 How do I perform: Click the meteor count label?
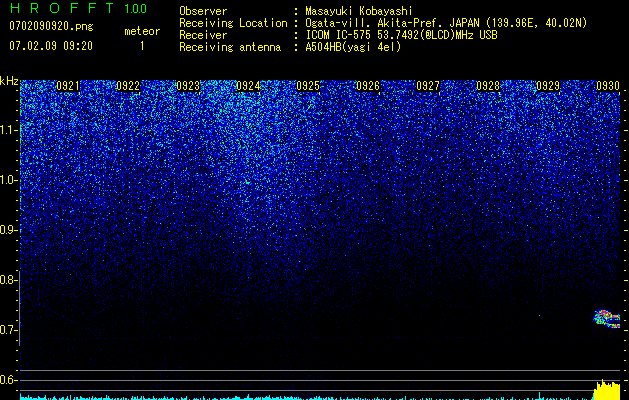(142, 31)
